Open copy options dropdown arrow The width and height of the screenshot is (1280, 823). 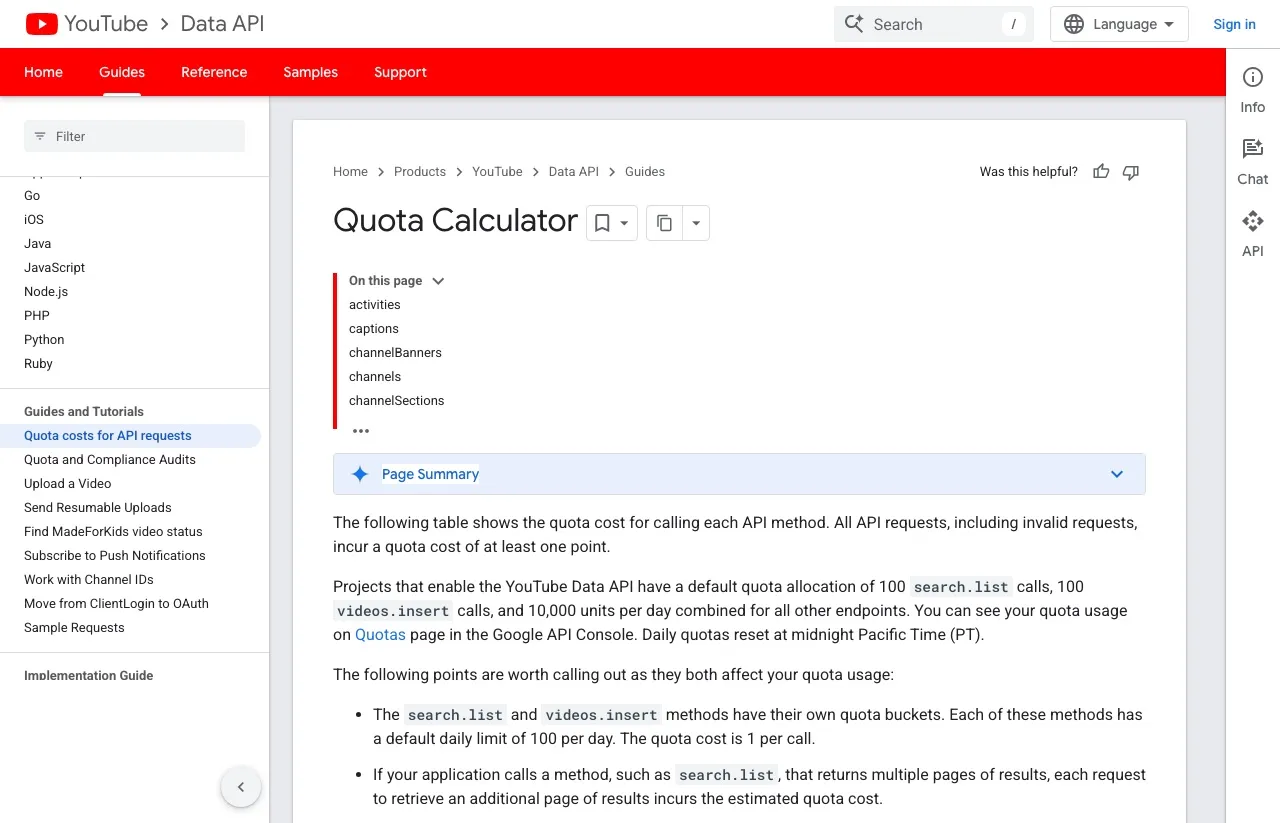point(696,223)
